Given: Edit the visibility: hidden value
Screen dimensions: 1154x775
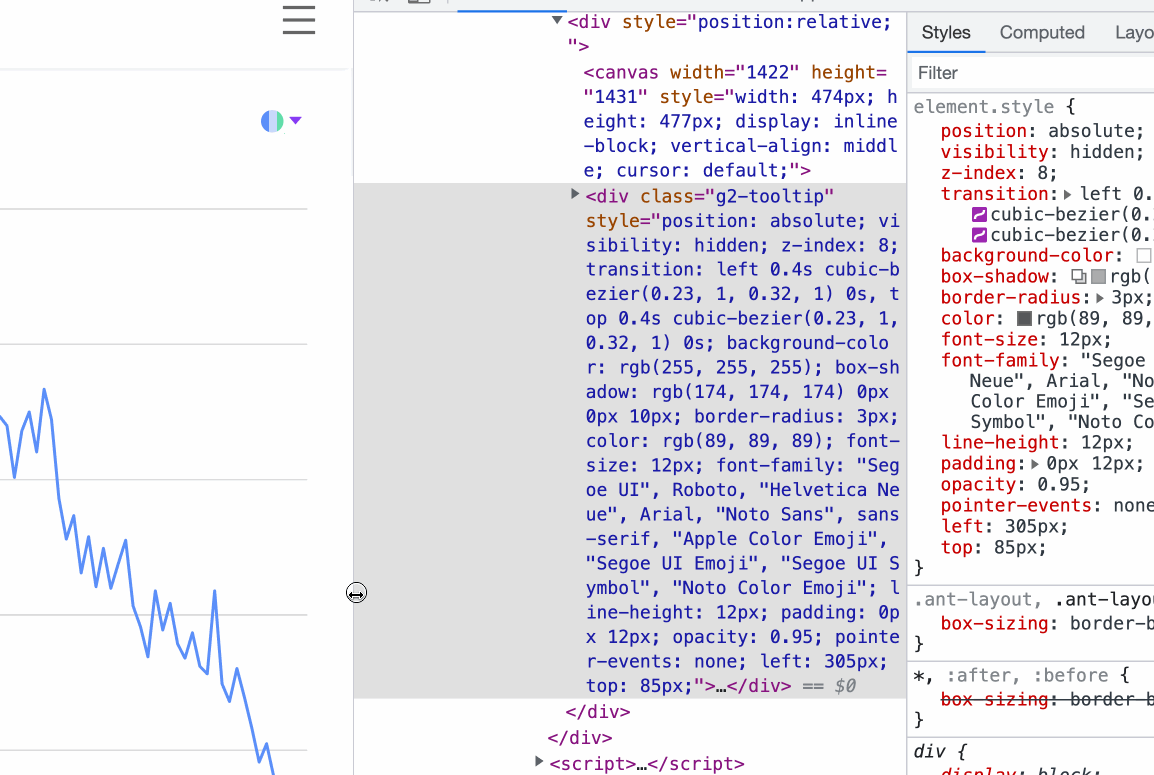Looking at the screenshot, I should (x=1102, y=152).
